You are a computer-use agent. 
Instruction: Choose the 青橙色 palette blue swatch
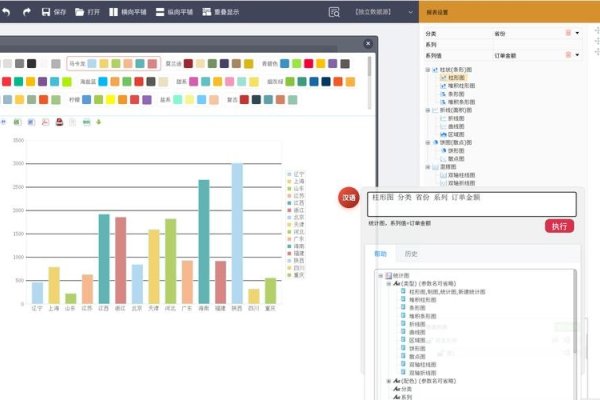tap(284, 64)
